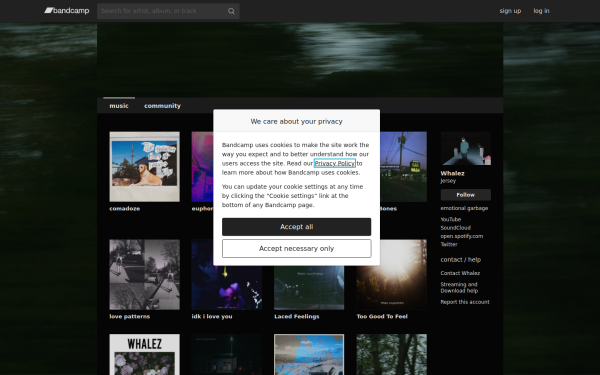Switch to the community tab
Viewport: 600px width, 375px height.
162,106
